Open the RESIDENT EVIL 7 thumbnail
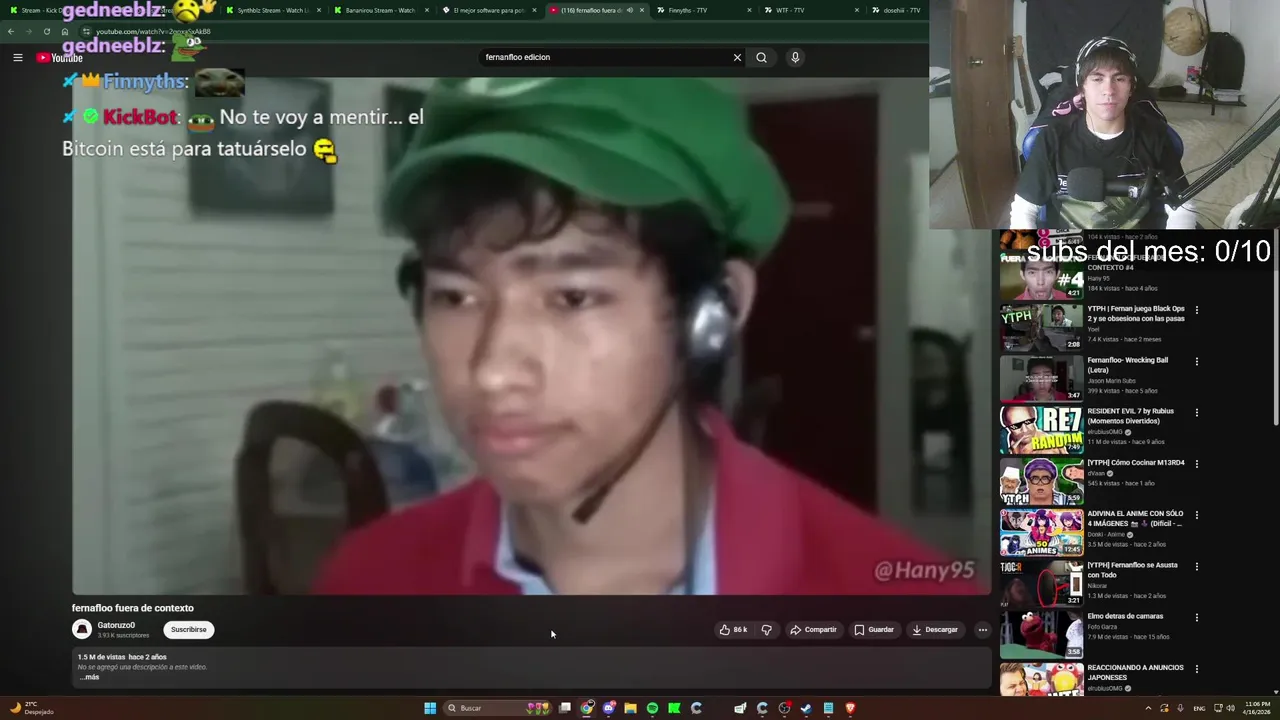 pos(1041,429)
